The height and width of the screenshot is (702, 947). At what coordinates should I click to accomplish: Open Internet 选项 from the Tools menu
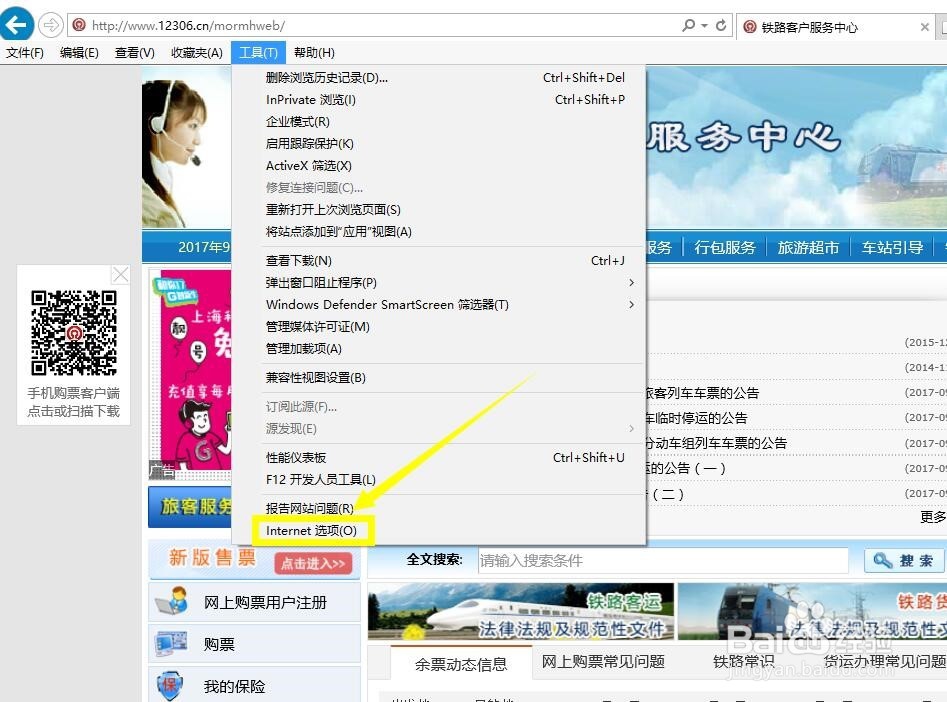[x=312, y=530]
